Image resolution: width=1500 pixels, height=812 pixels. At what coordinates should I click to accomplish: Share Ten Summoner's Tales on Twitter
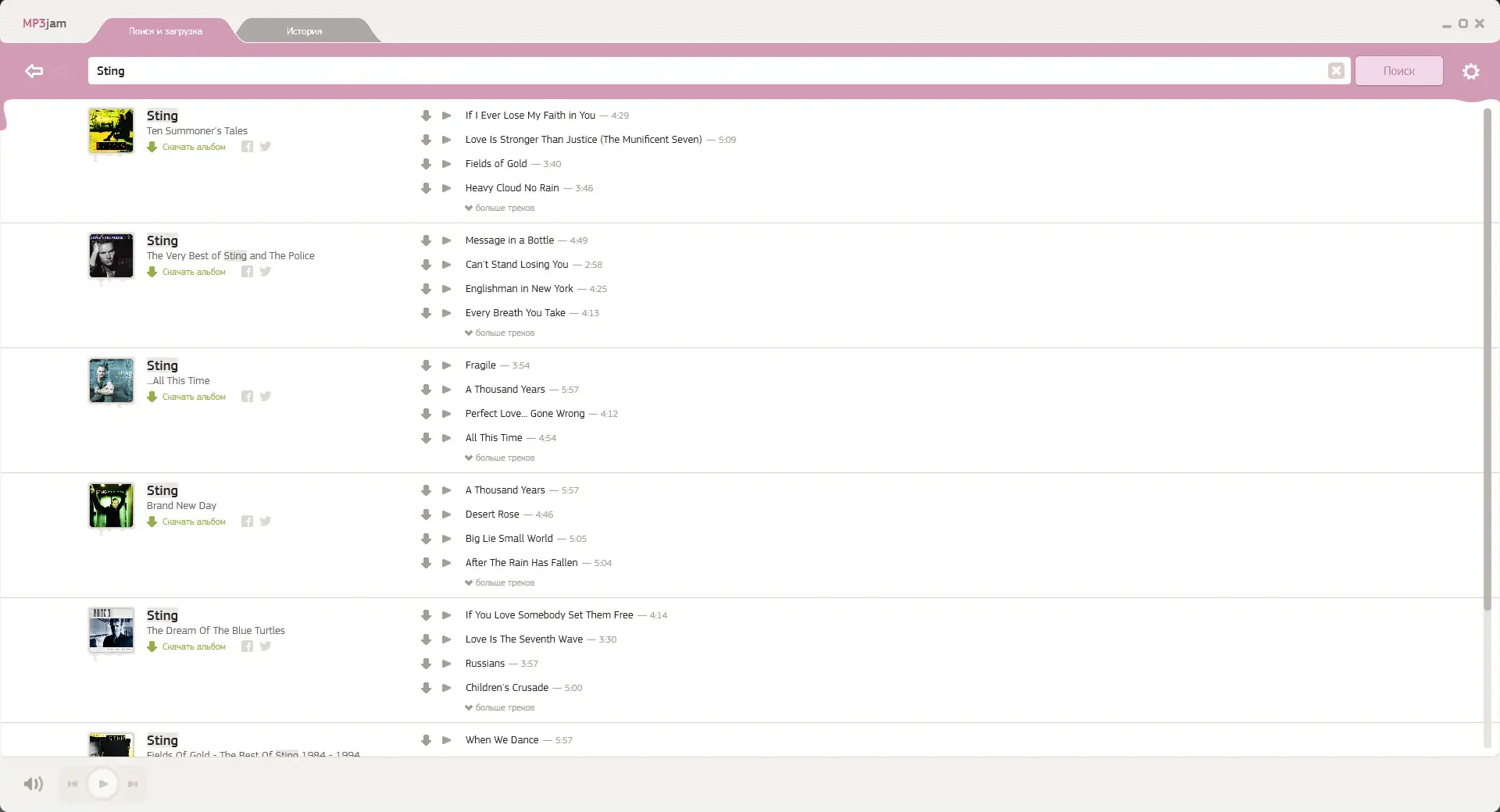(x=266, y=147)
